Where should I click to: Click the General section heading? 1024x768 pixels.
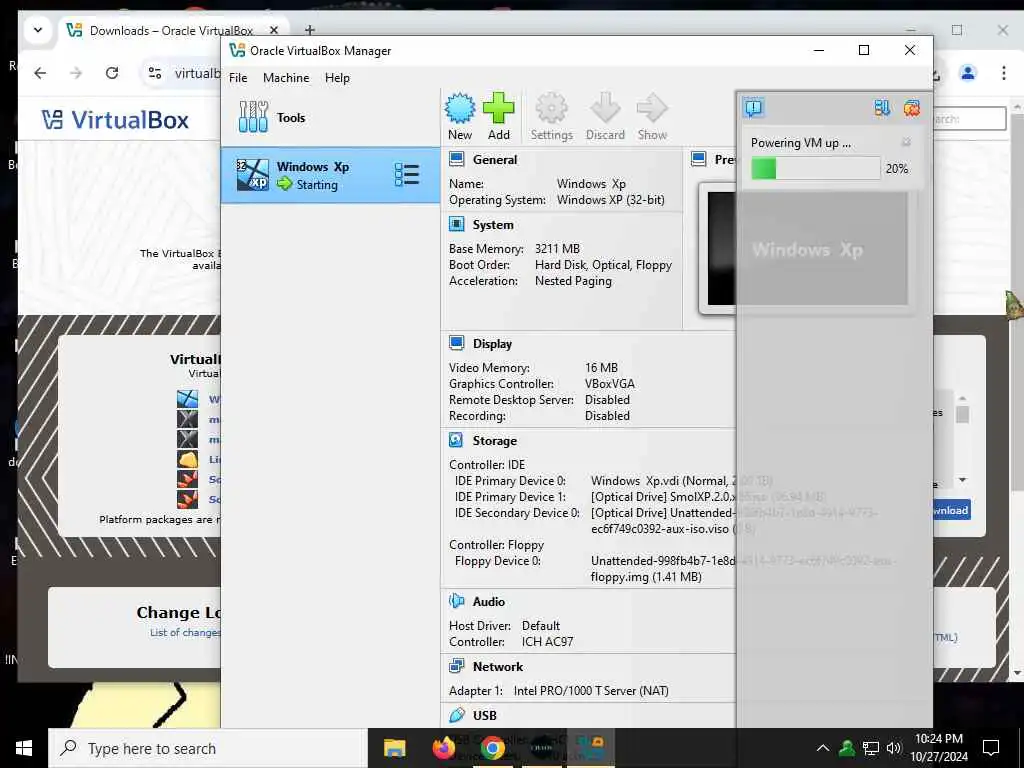494,159
